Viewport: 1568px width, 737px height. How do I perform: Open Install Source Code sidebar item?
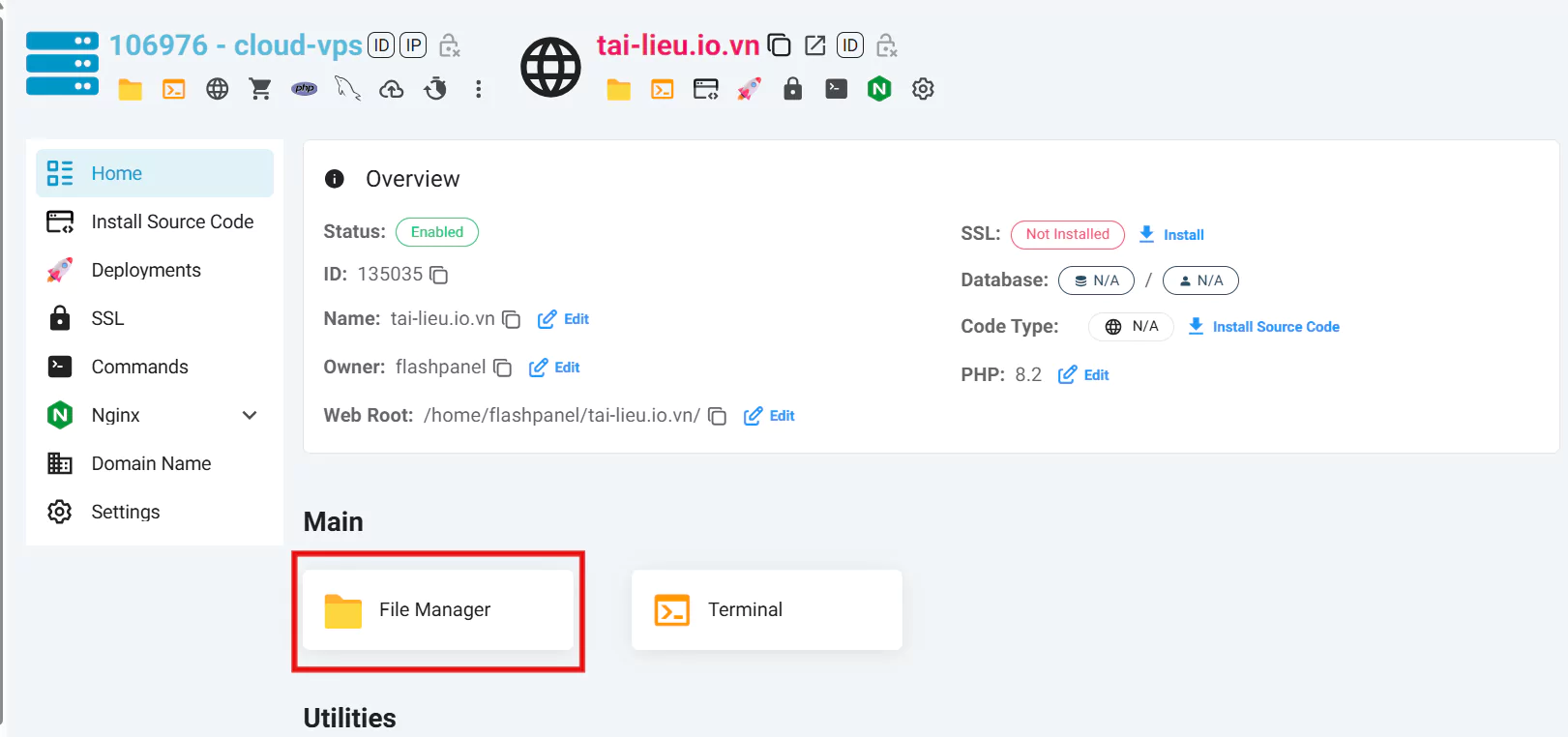[172, 221]
